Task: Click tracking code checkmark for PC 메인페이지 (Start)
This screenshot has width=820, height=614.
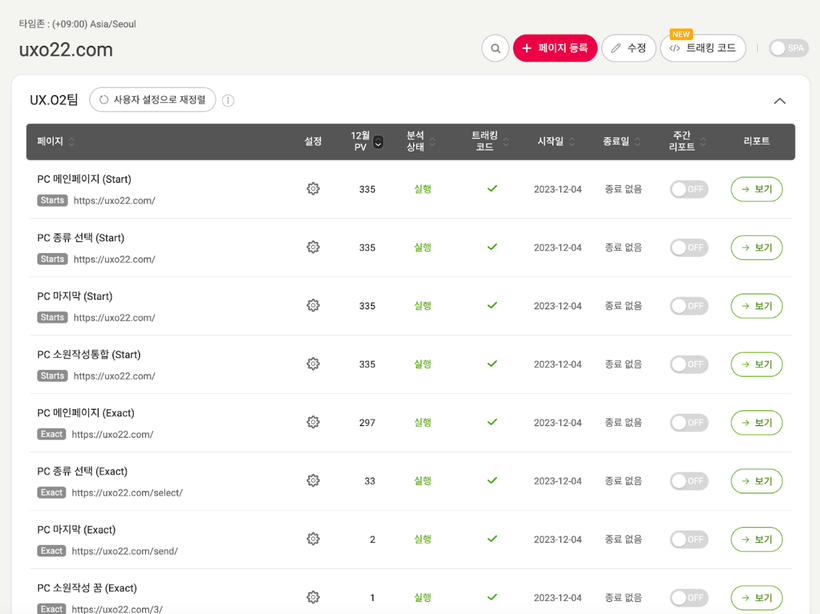Action: 492,188
